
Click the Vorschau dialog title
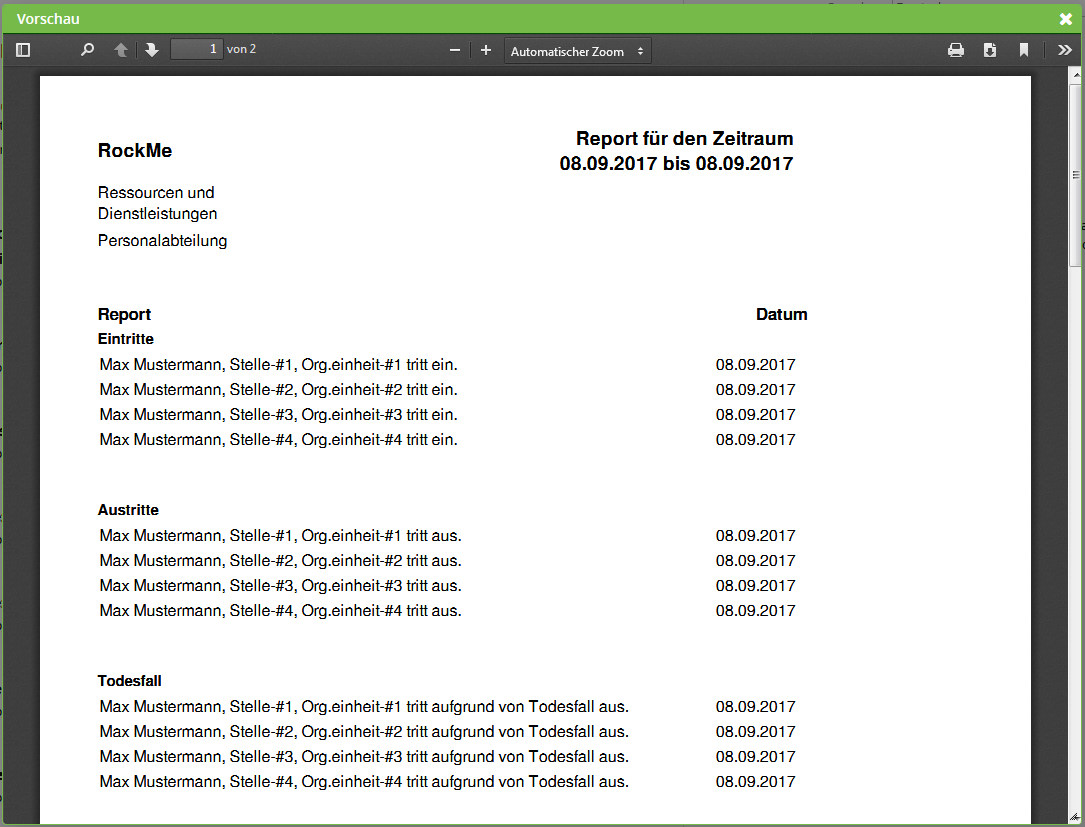48,19
